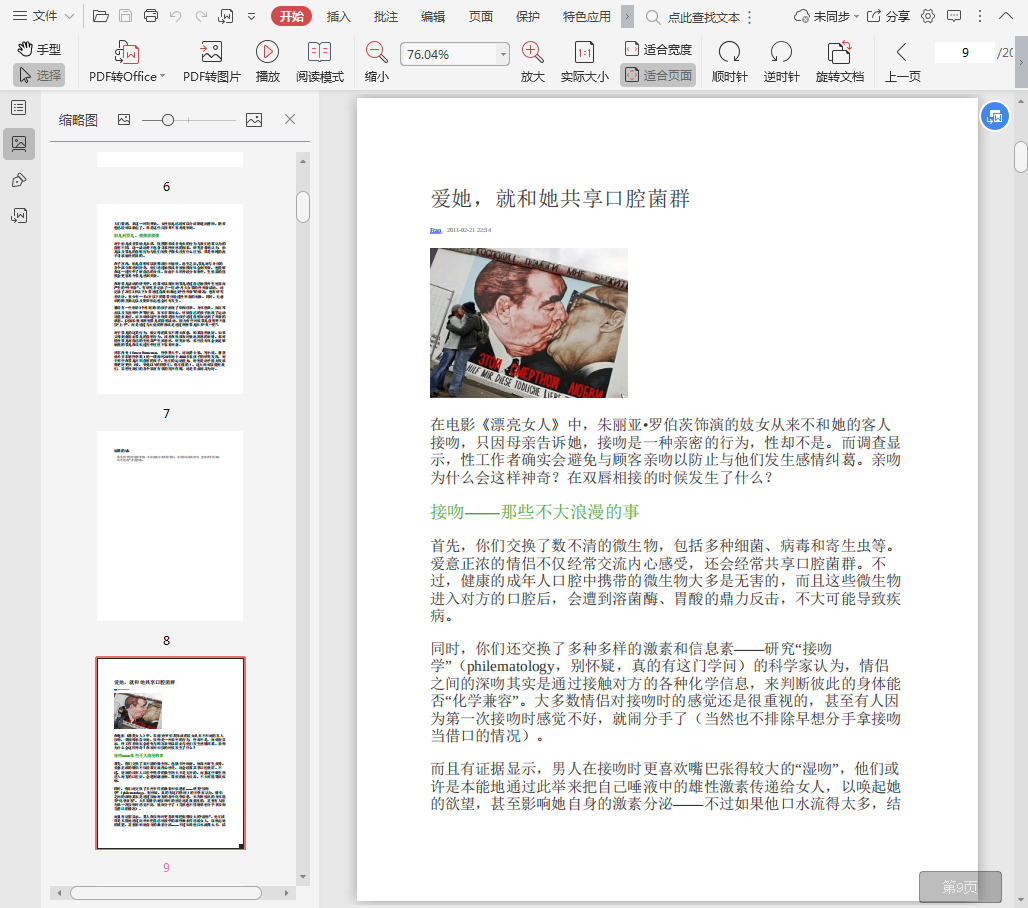Zoom out using the 缩小 icon
Screen dimensions: 1028x908
click(x=377, y=53)
